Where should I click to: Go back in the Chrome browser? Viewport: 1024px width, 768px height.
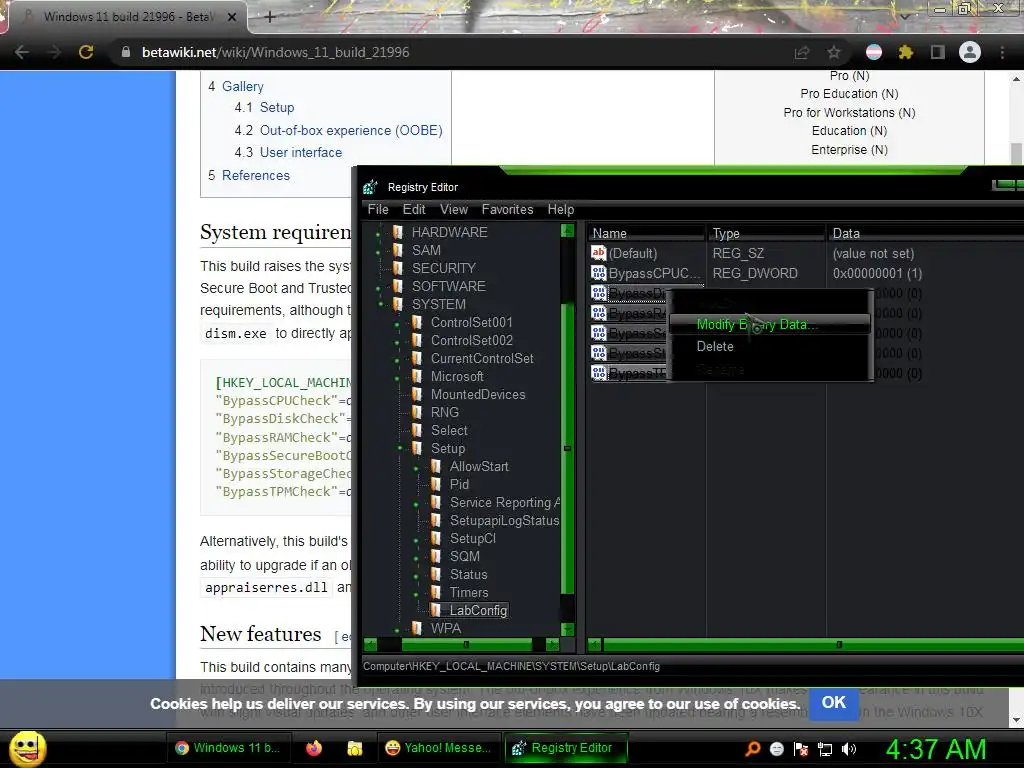[x=22, y=52]
